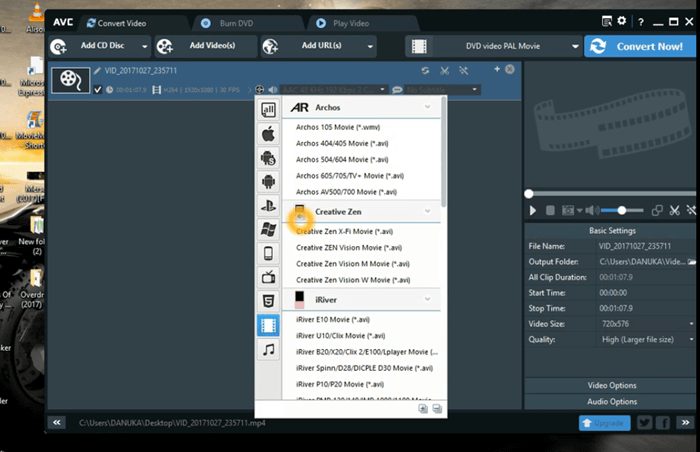Viewport: 700px width, 452px height.
Task: Collapse the Creative Zen group
Action: (x=427, y=211)
